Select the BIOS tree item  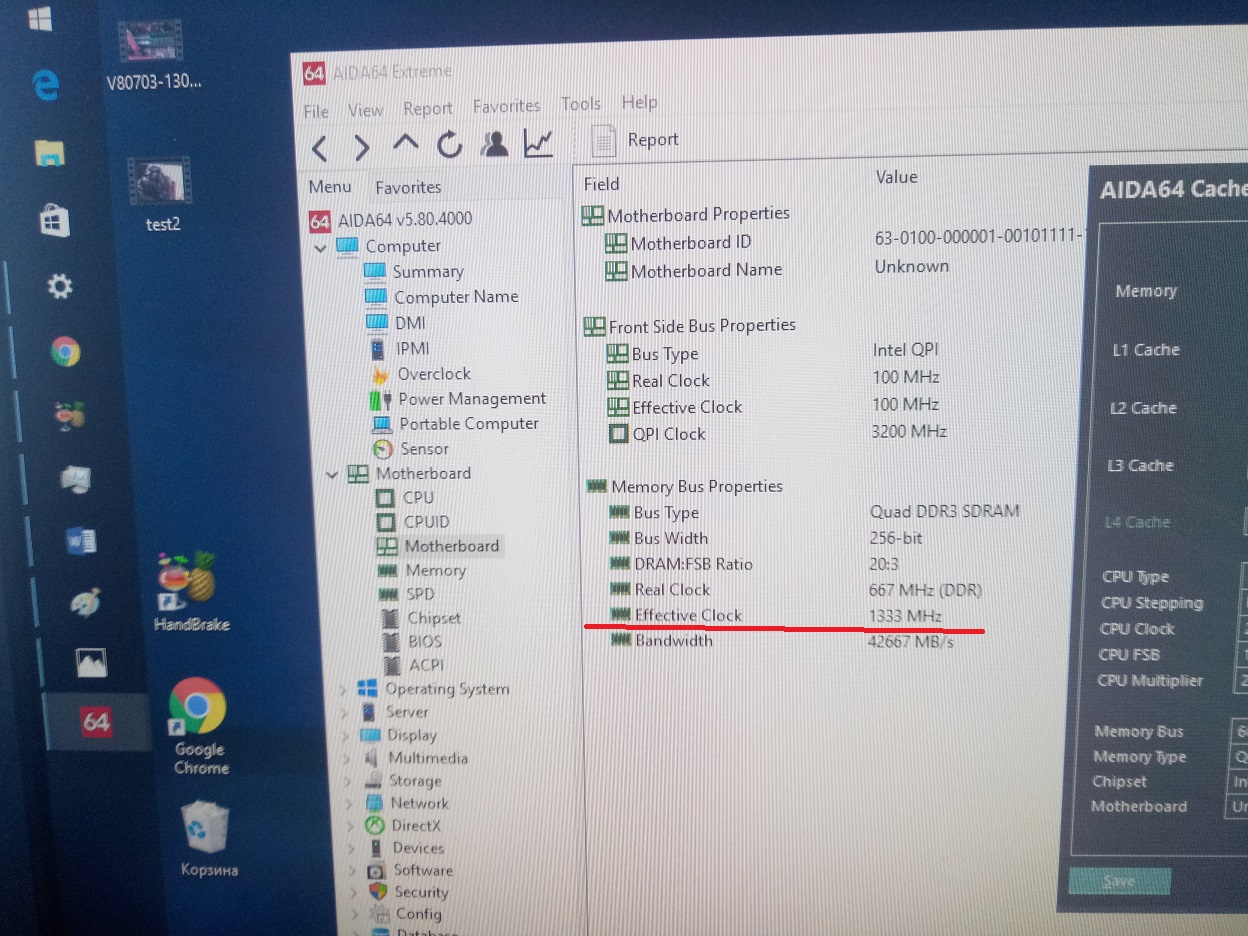pos(412,642)
